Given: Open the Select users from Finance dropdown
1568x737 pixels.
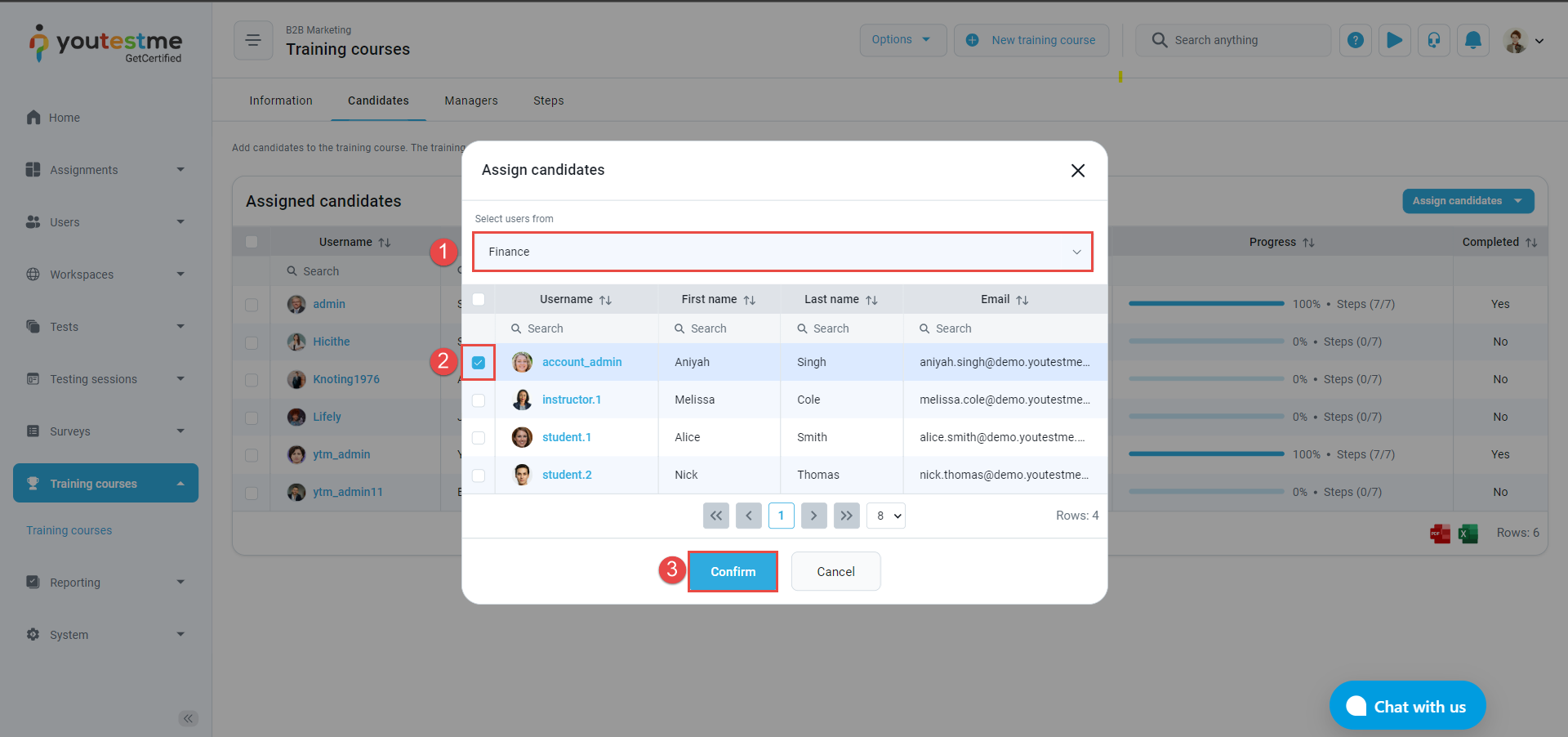Looking at the screenshot, I should pyautogui.click(x=782, y=252).
